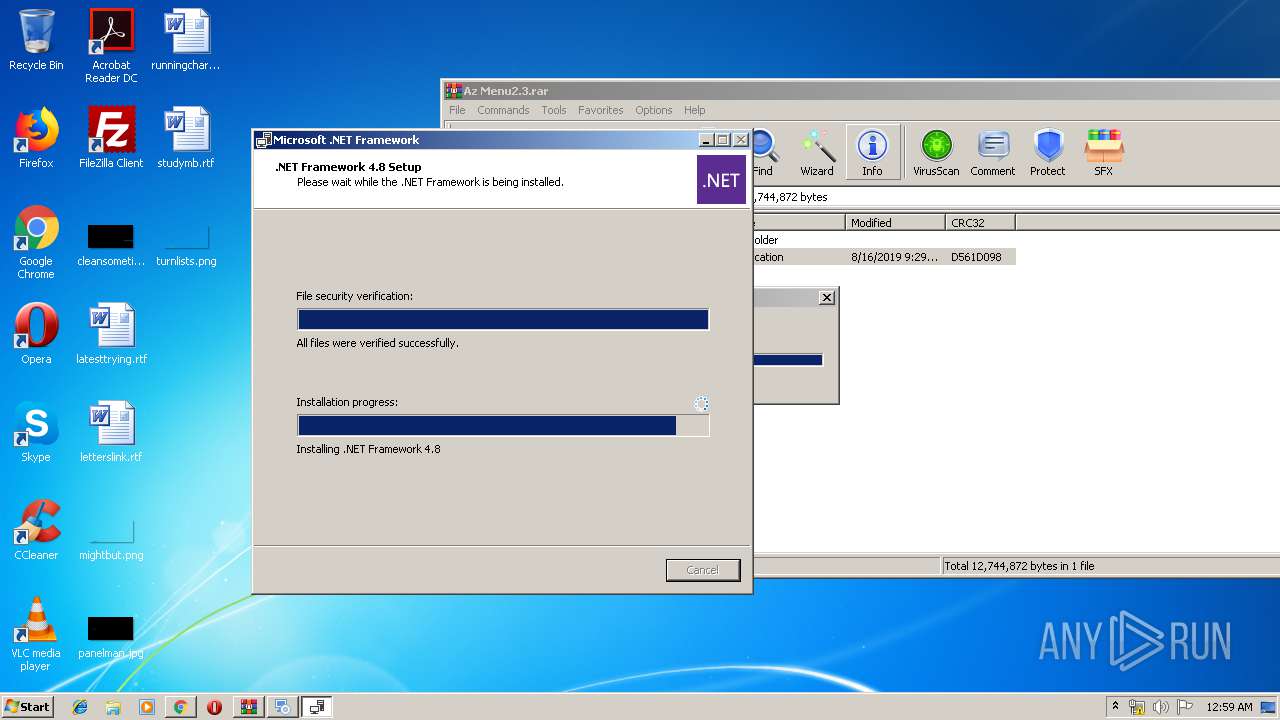This screenshot has height=720, width=1280.
Task: Open Comment tool in WinRAR toolbar
Action: pos(993,153)
